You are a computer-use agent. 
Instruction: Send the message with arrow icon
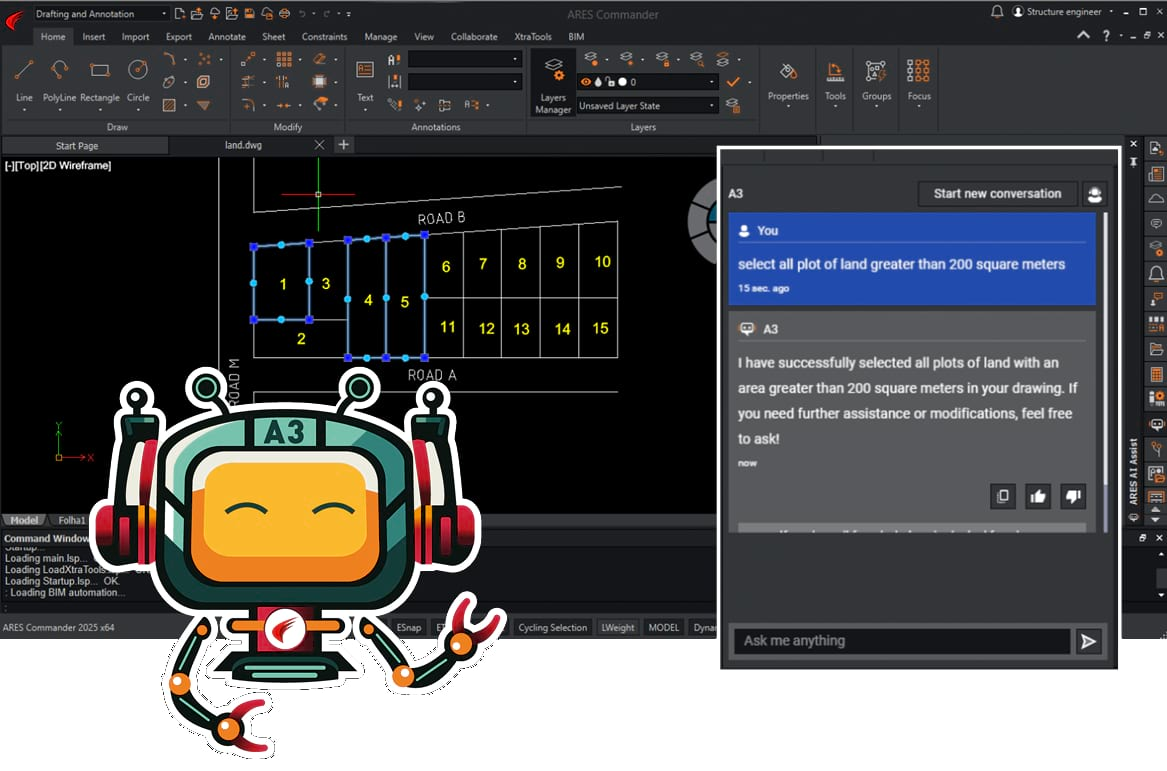[x=1088, y=641]
